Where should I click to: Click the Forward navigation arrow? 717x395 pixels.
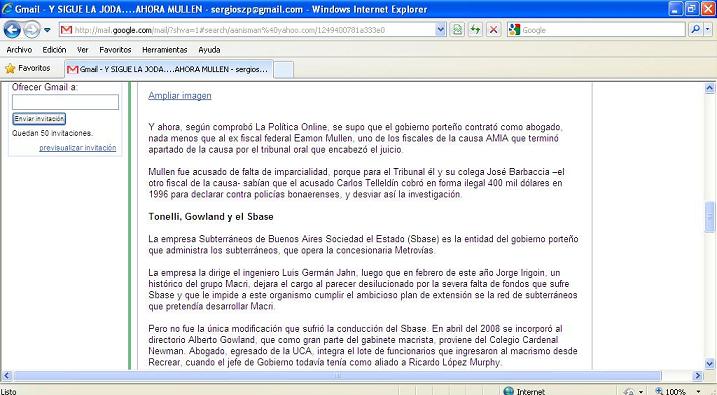(x=32, y=30)
